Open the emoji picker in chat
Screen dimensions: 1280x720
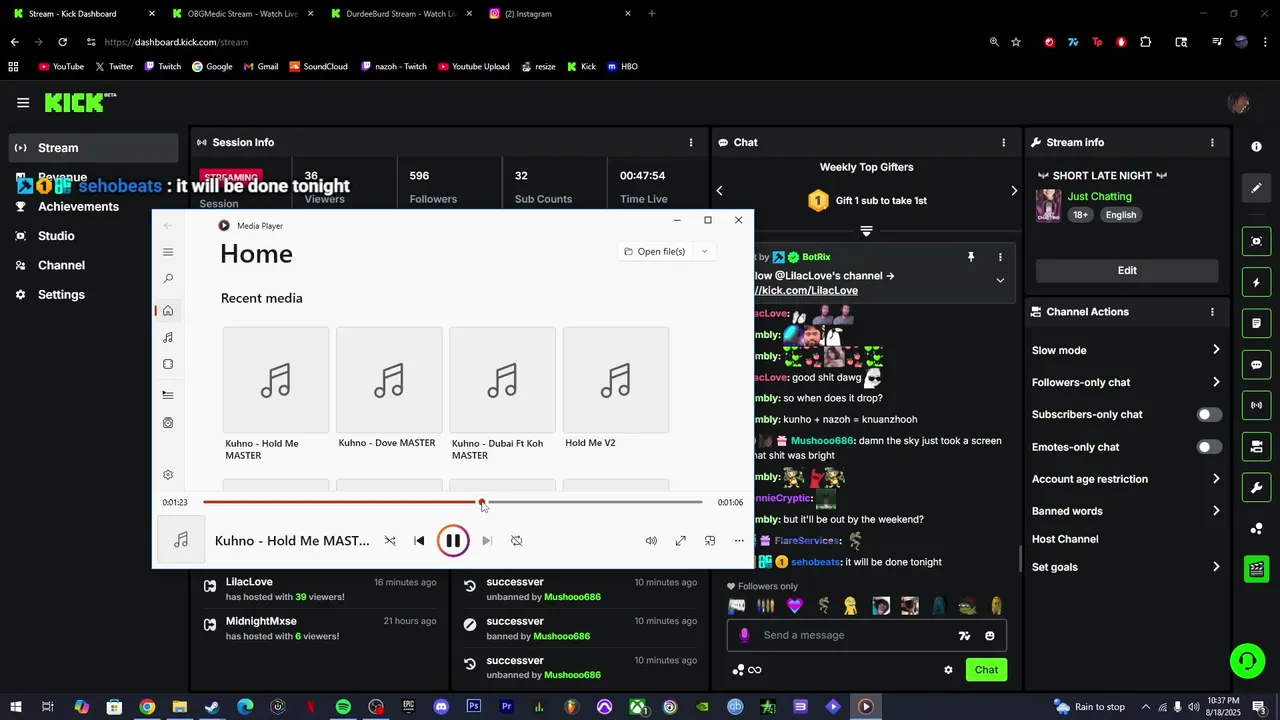990,636
